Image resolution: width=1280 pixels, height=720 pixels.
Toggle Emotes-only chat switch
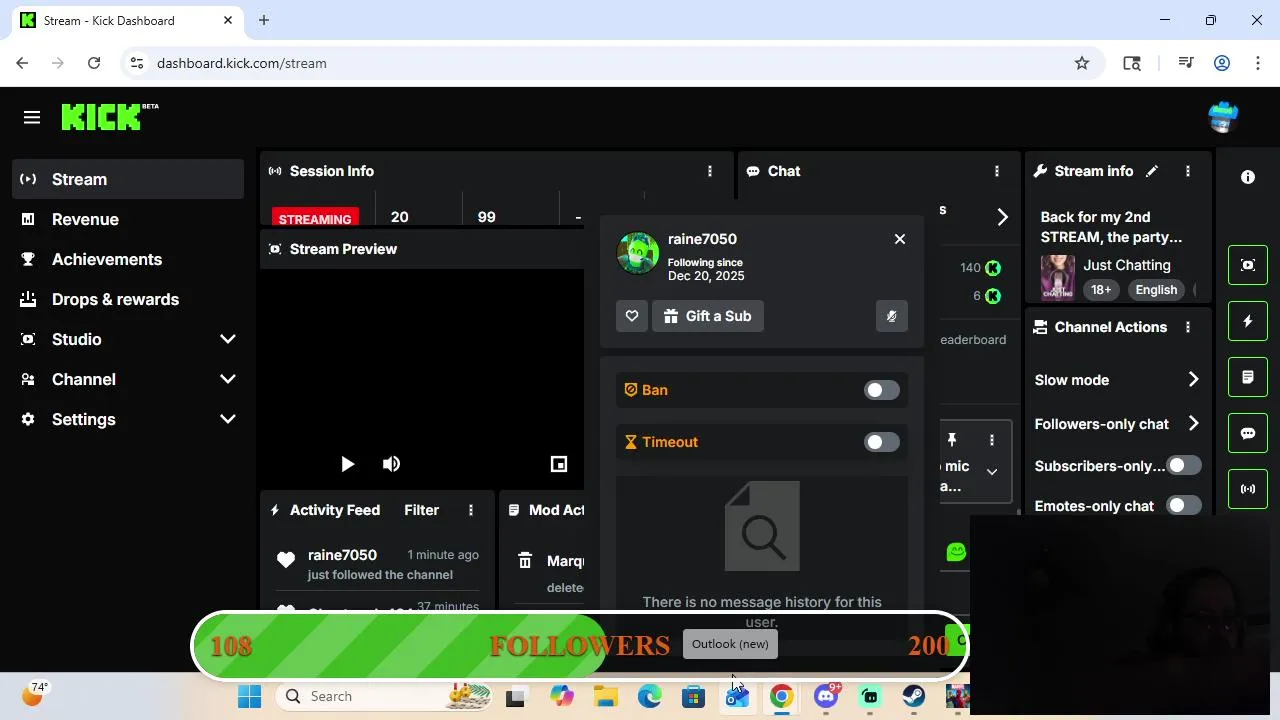[x=1184, y=505]
